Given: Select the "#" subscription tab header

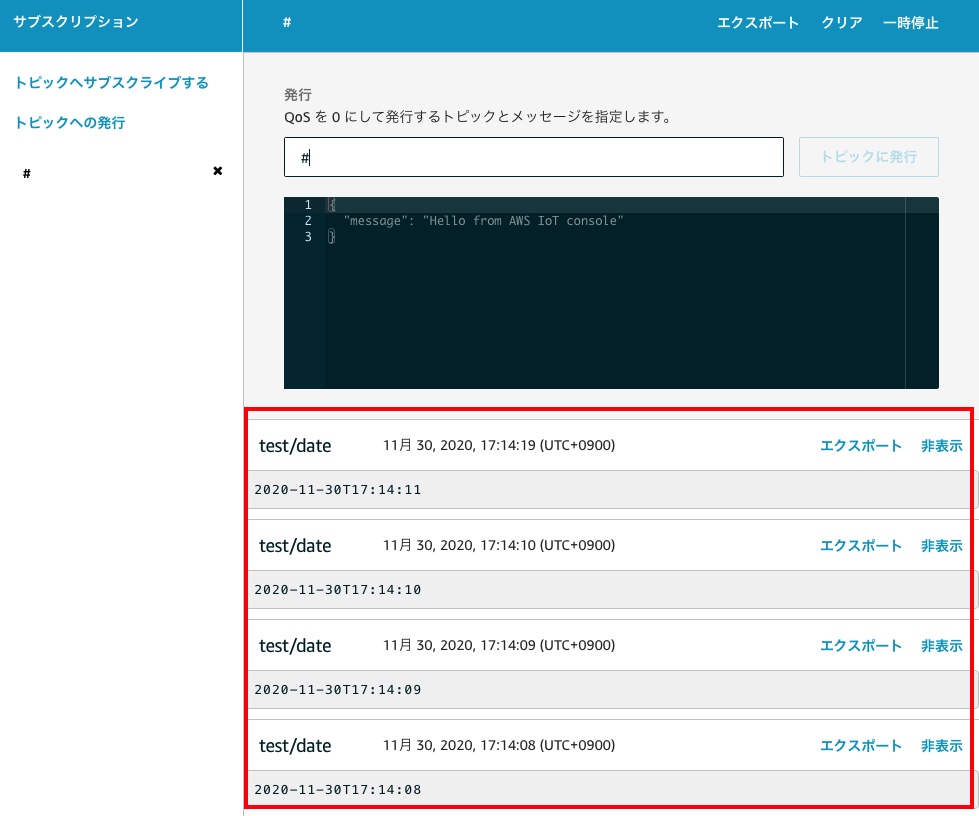Looking at the screenshot, I should [x=287, y=22].
